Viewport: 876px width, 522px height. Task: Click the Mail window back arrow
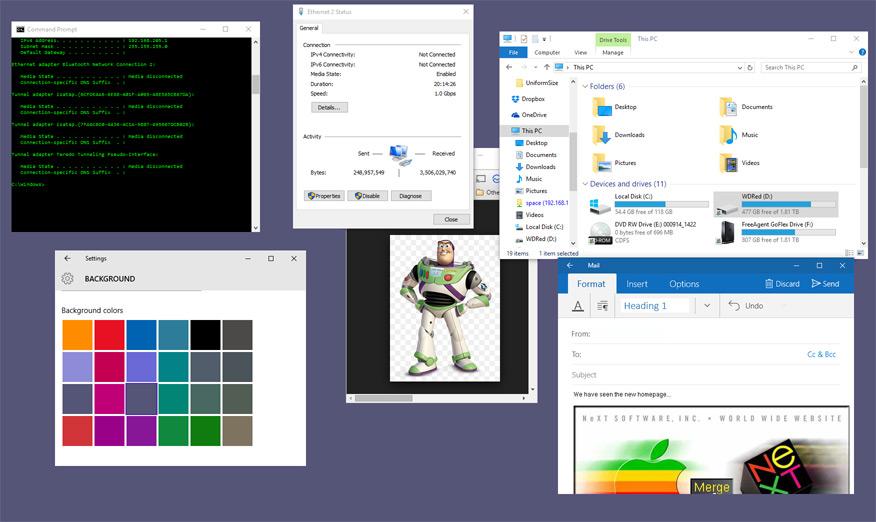click(x=570, y=265)
